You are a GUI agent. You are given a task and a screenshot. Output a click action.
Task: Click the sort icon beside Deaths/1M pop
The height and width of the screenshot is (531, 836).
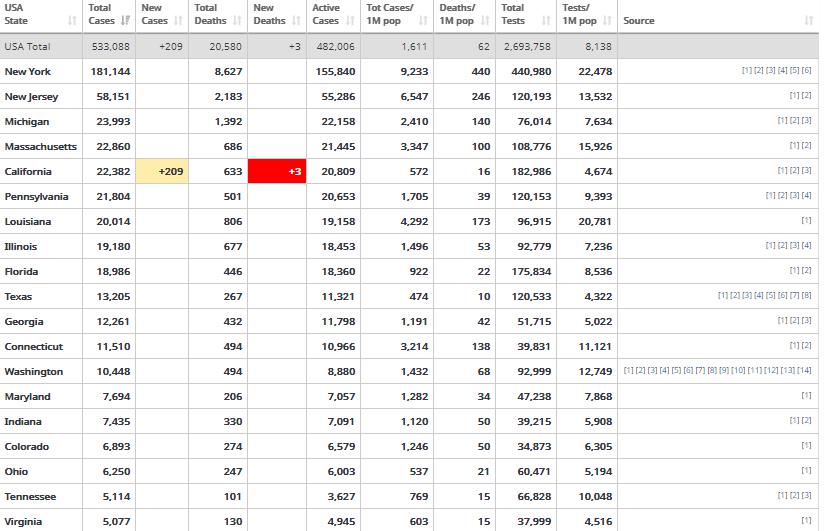[x=483, y=21]
